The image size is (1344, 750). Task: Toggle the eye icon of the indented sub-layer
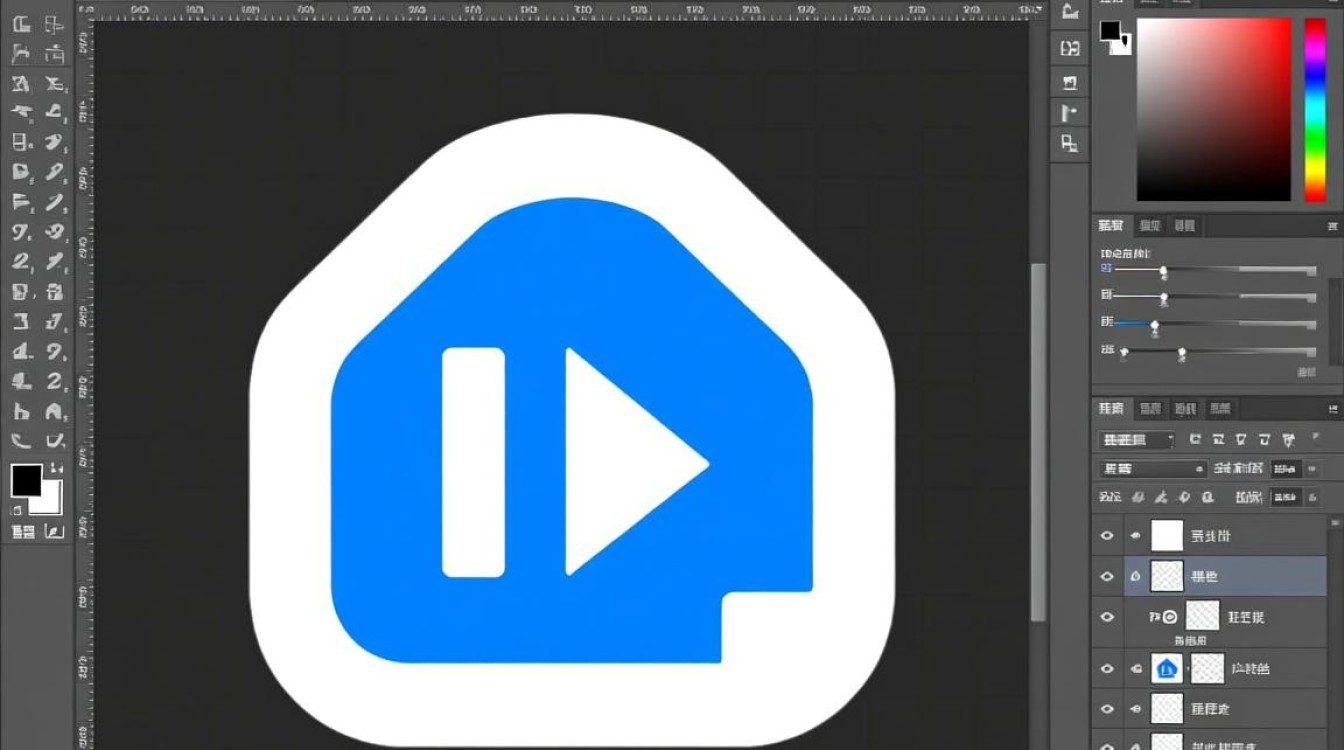1107,617
